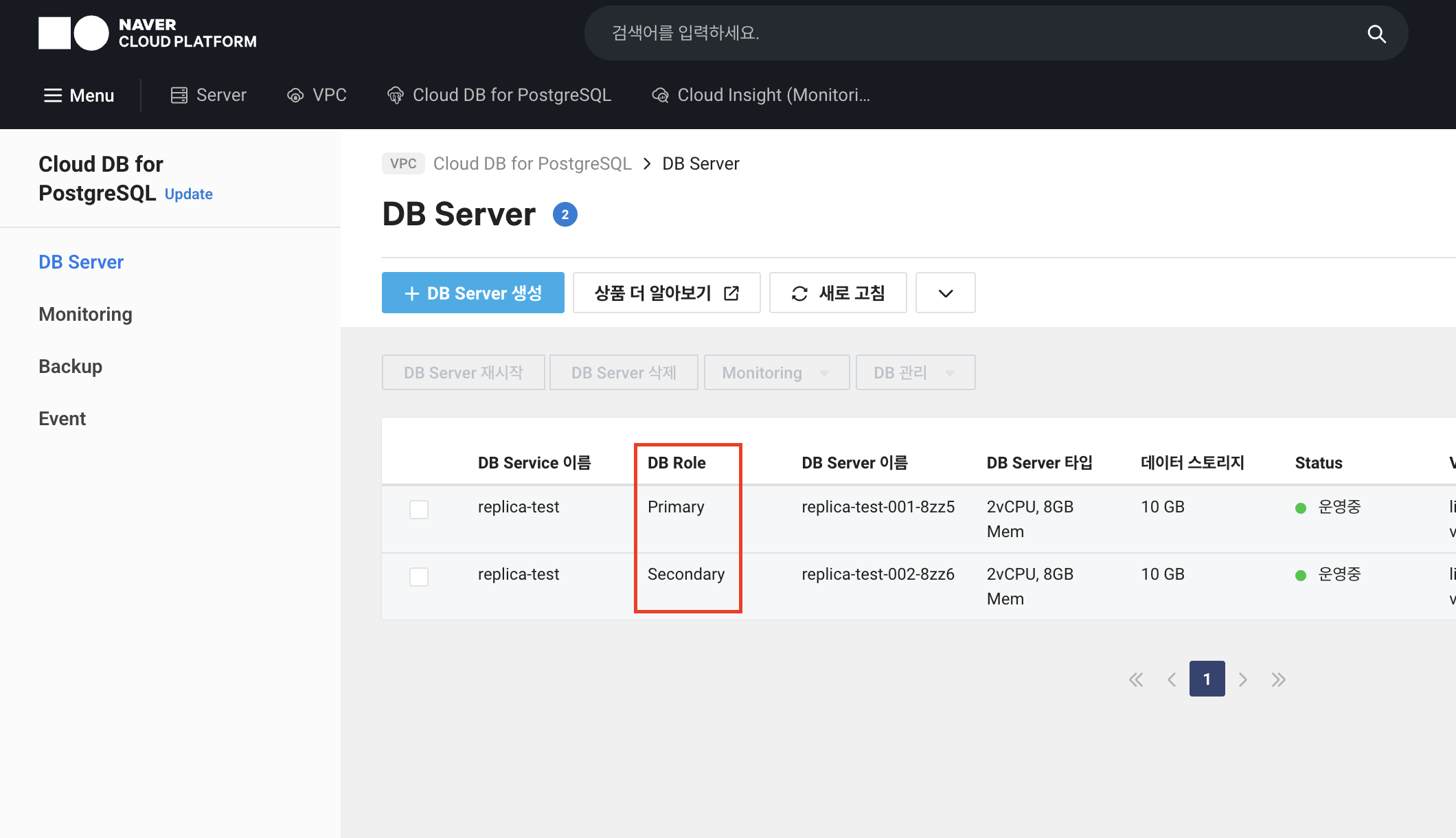
Task: Click the green status dot of replica-test-002-8zz6
Action: coord(1301,576)
